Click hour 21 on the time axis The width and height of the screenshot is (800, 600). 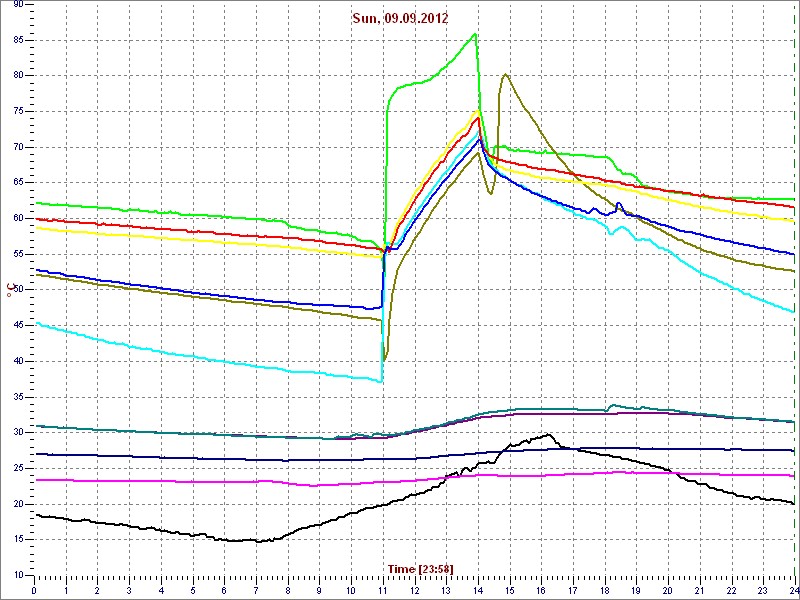[x=698, y=588]
